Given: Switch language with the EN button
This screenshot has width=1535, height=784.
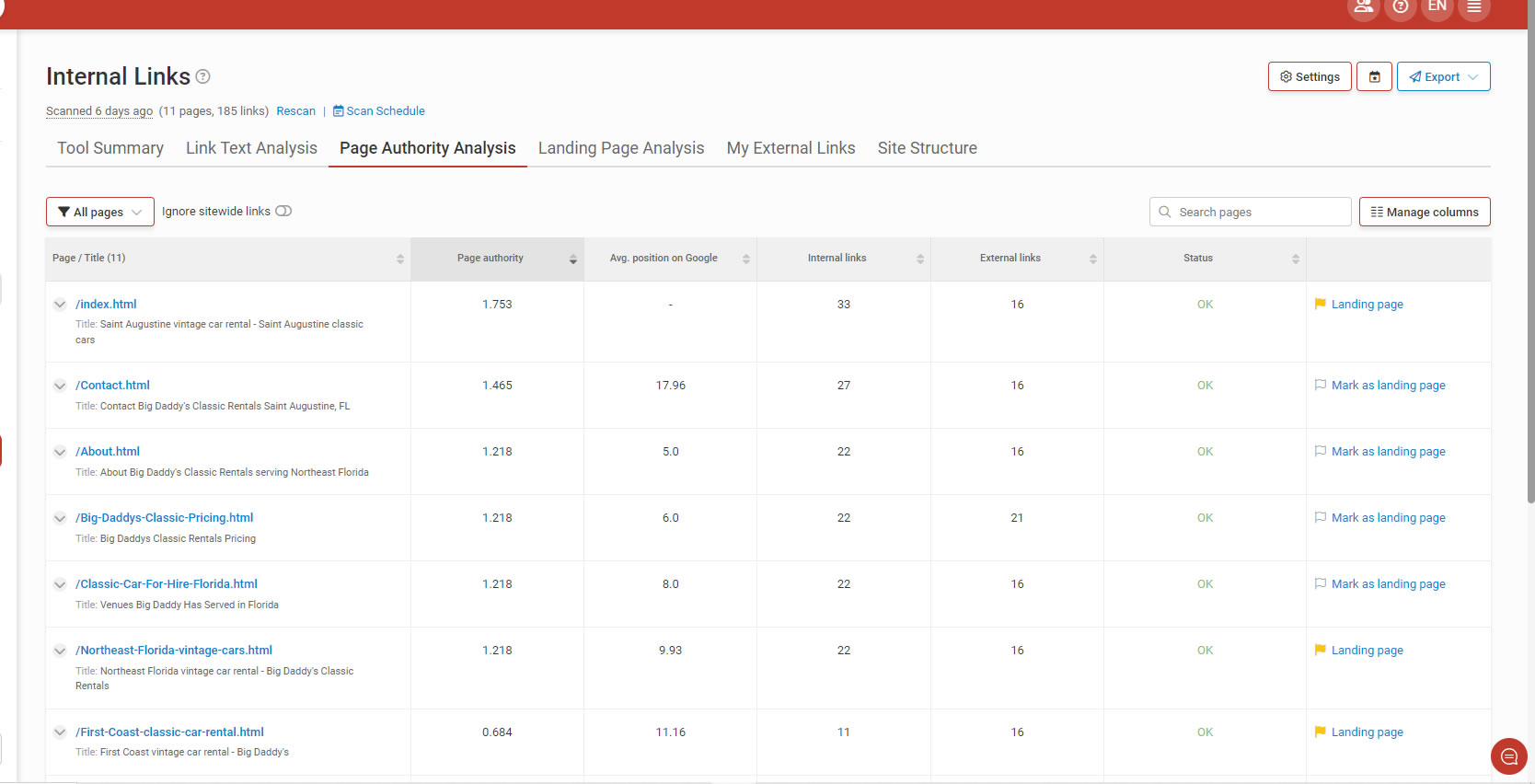Looking at the screenshot, I should [1437, 6].
